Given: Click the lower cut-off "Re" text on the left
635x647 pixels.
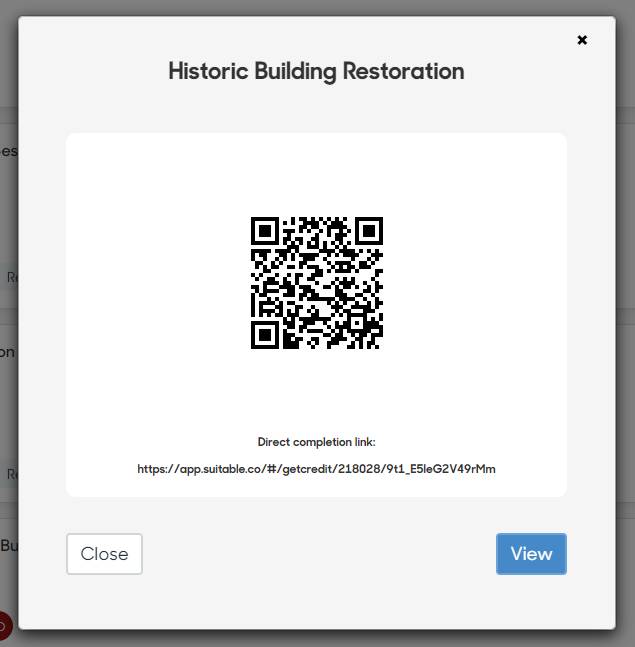Looking at the screenshot, I should tap(11, 474).
